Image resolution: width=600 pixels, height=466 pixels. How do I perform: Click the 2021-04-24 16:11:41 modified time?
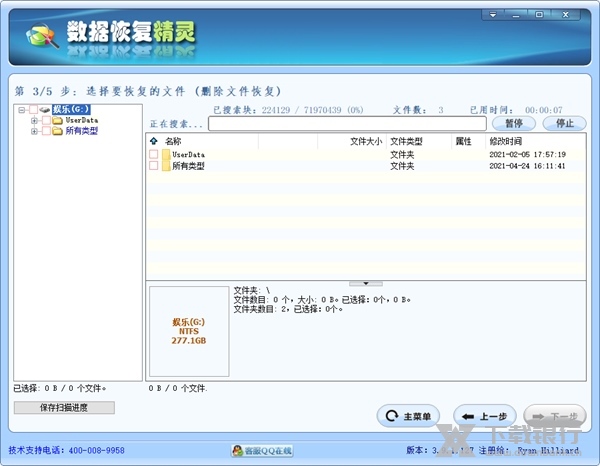click(x=527, y=166)
